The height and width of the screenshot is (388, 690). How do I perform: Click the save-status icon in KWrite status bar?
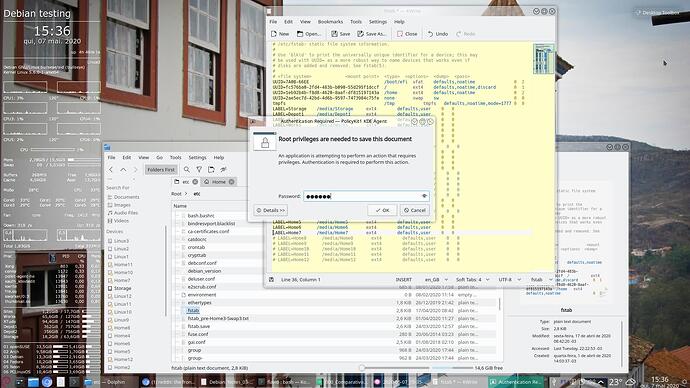pyautogui.click(x=272, y=280)
